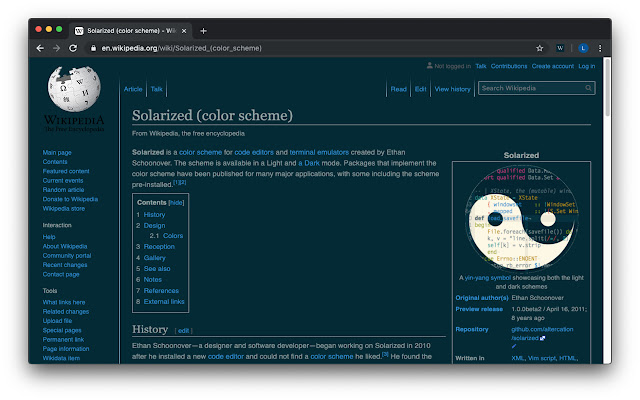Click the browser forward arrow

pos(56,48)
